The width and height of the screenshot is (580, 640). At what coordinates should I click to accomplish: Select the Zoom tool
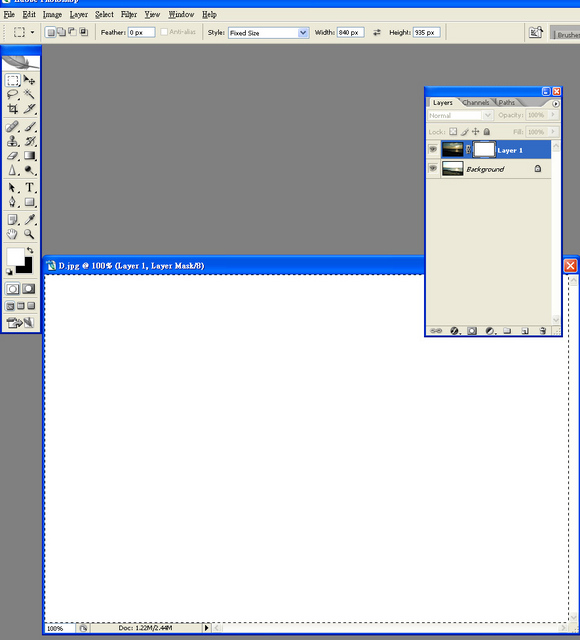click(29, 234)
